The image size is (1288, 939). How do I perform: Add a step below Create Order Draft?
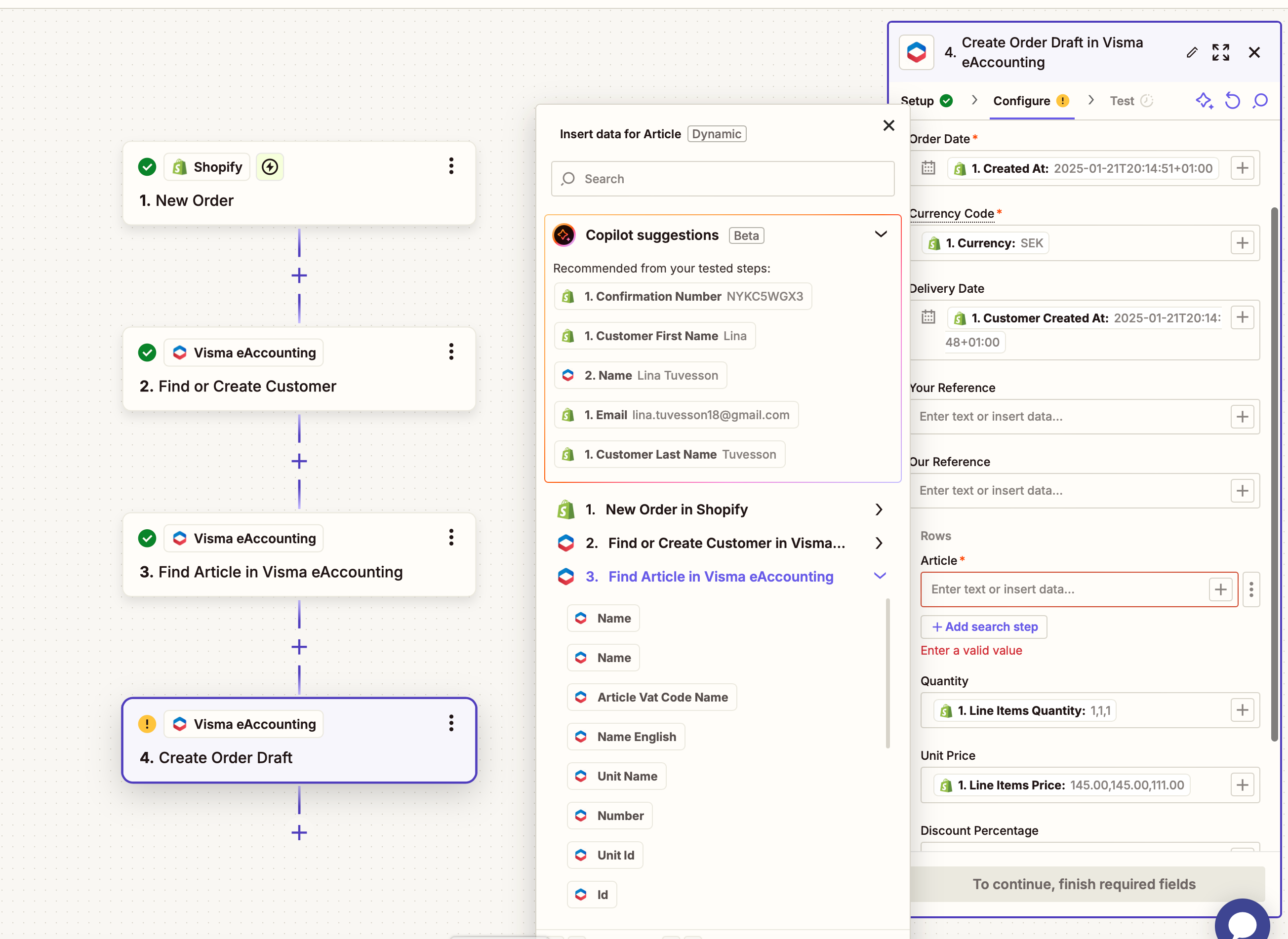[299, 833]
